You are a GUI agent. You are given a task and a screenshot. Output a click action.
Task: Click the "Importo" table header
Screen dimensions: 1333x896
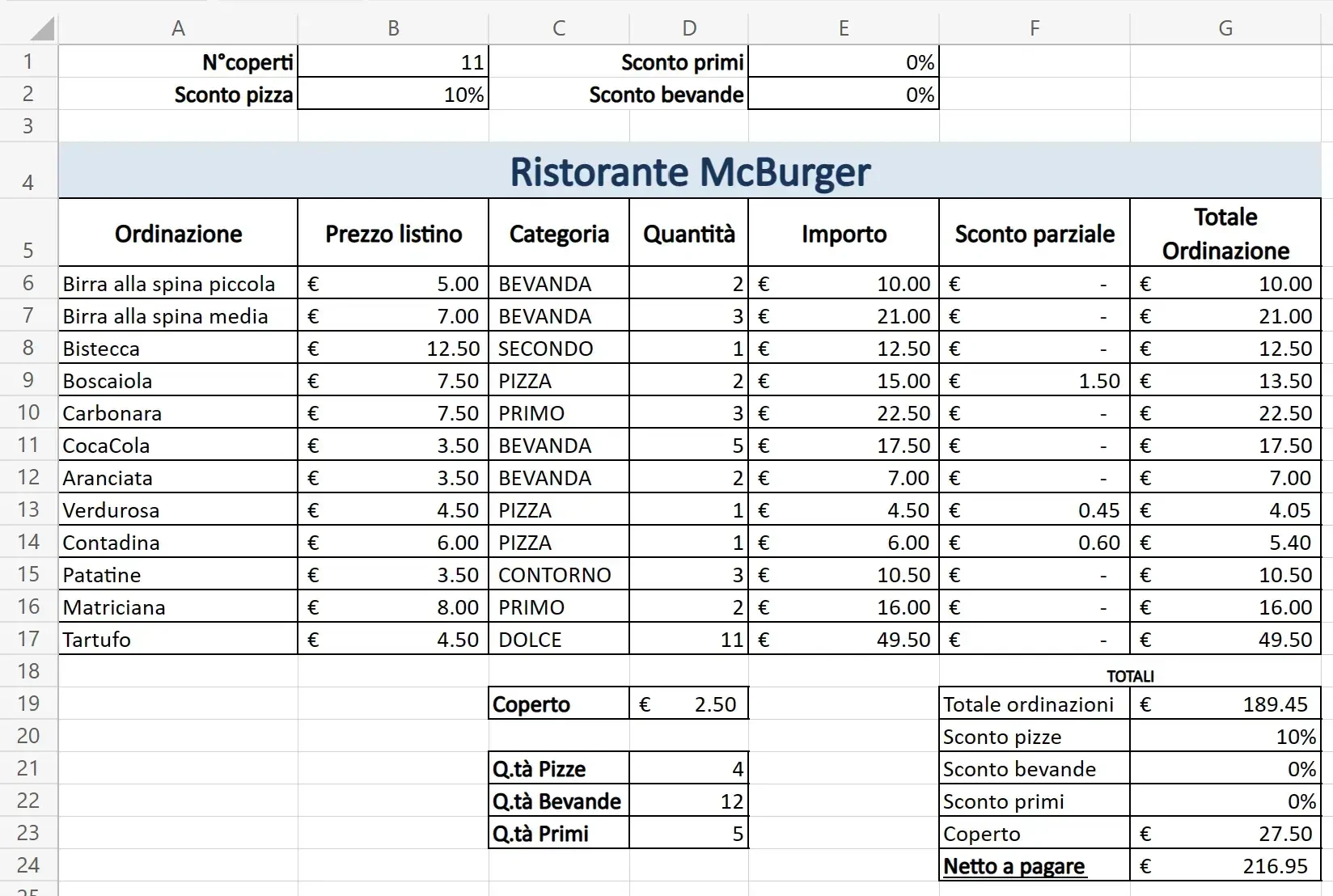pyautogui.click(x=844, y=233)
